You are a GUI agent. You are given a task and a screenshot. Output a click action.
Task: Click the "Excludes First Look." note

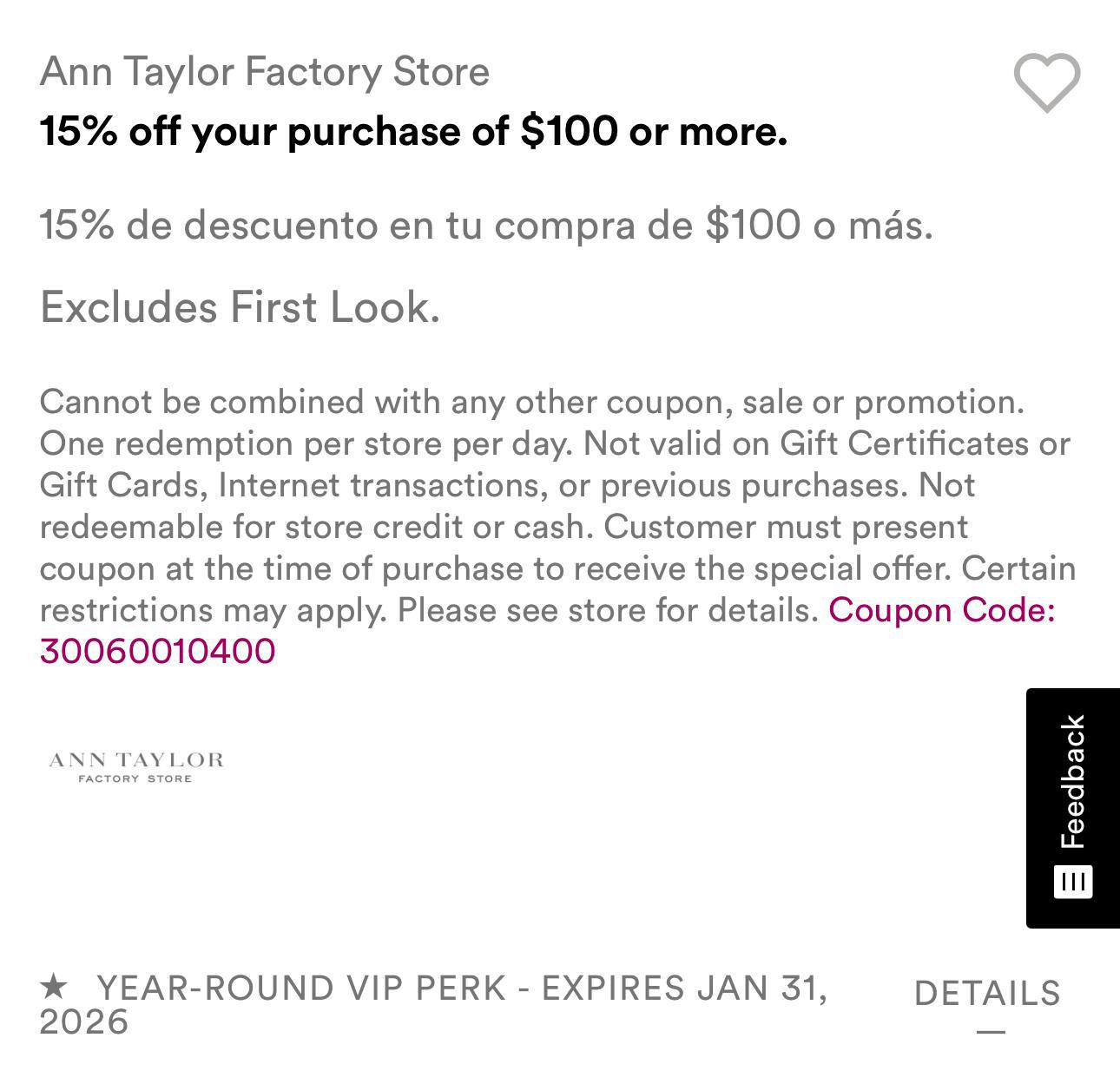240,307
